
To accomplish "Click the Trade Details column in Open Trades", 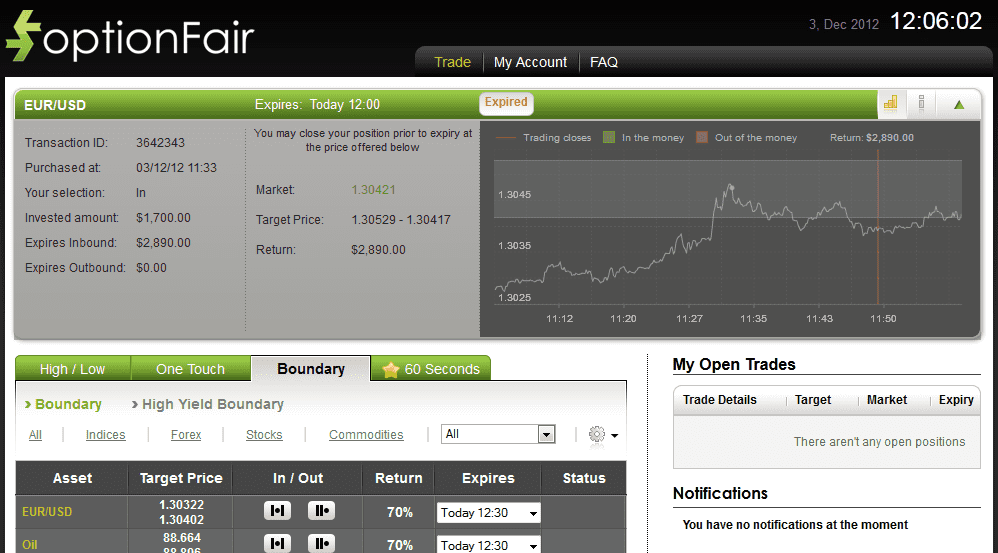I will point(720,400).
